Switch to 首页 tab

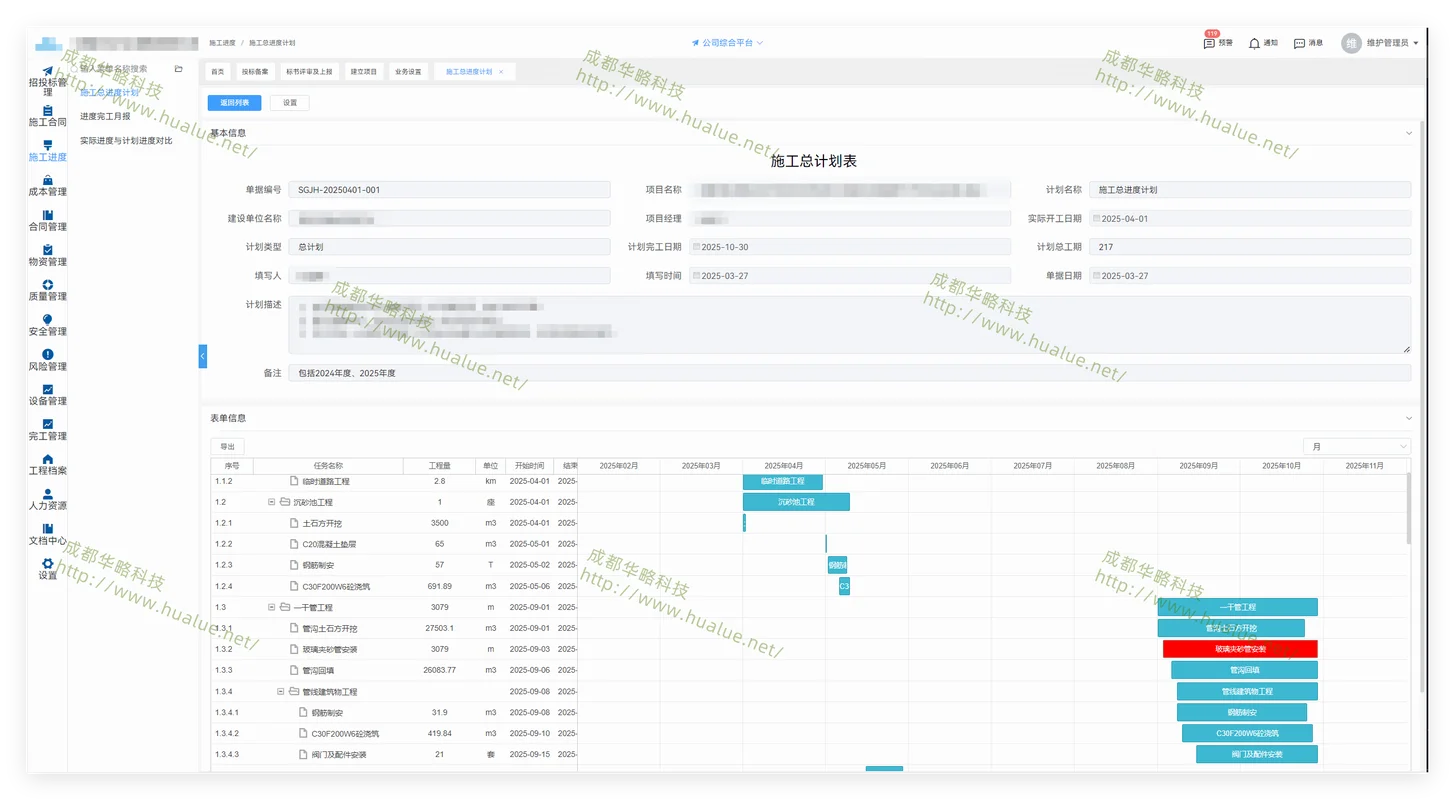point(218,72)
